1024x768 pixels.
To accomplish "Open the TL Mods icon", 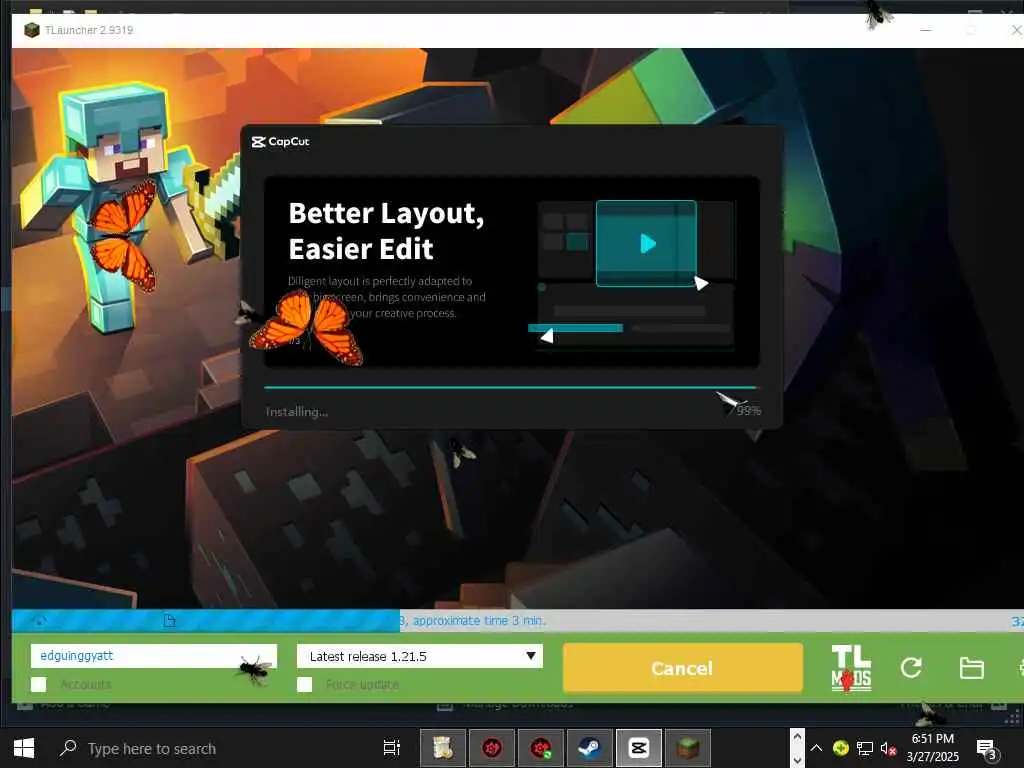I will (851, 667).
